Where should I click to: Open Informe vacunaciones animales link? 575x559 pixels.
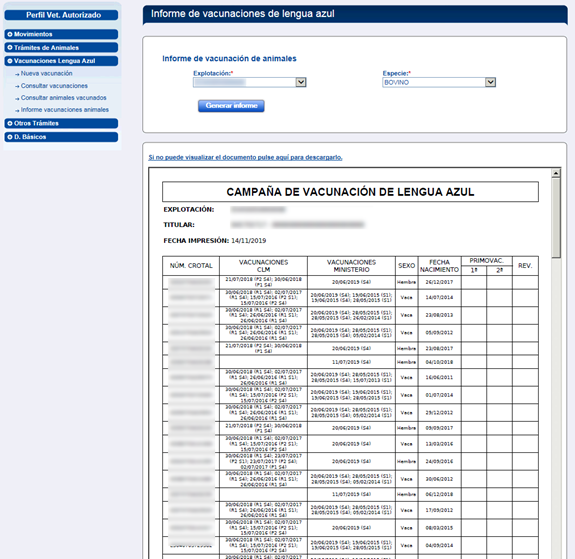(65, 110)
